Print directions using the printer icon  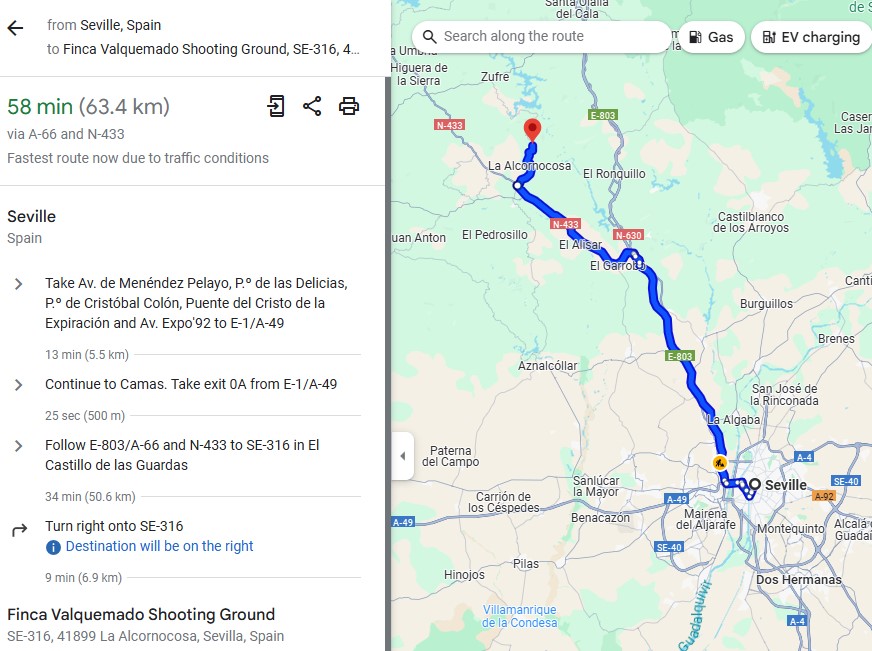349,106
